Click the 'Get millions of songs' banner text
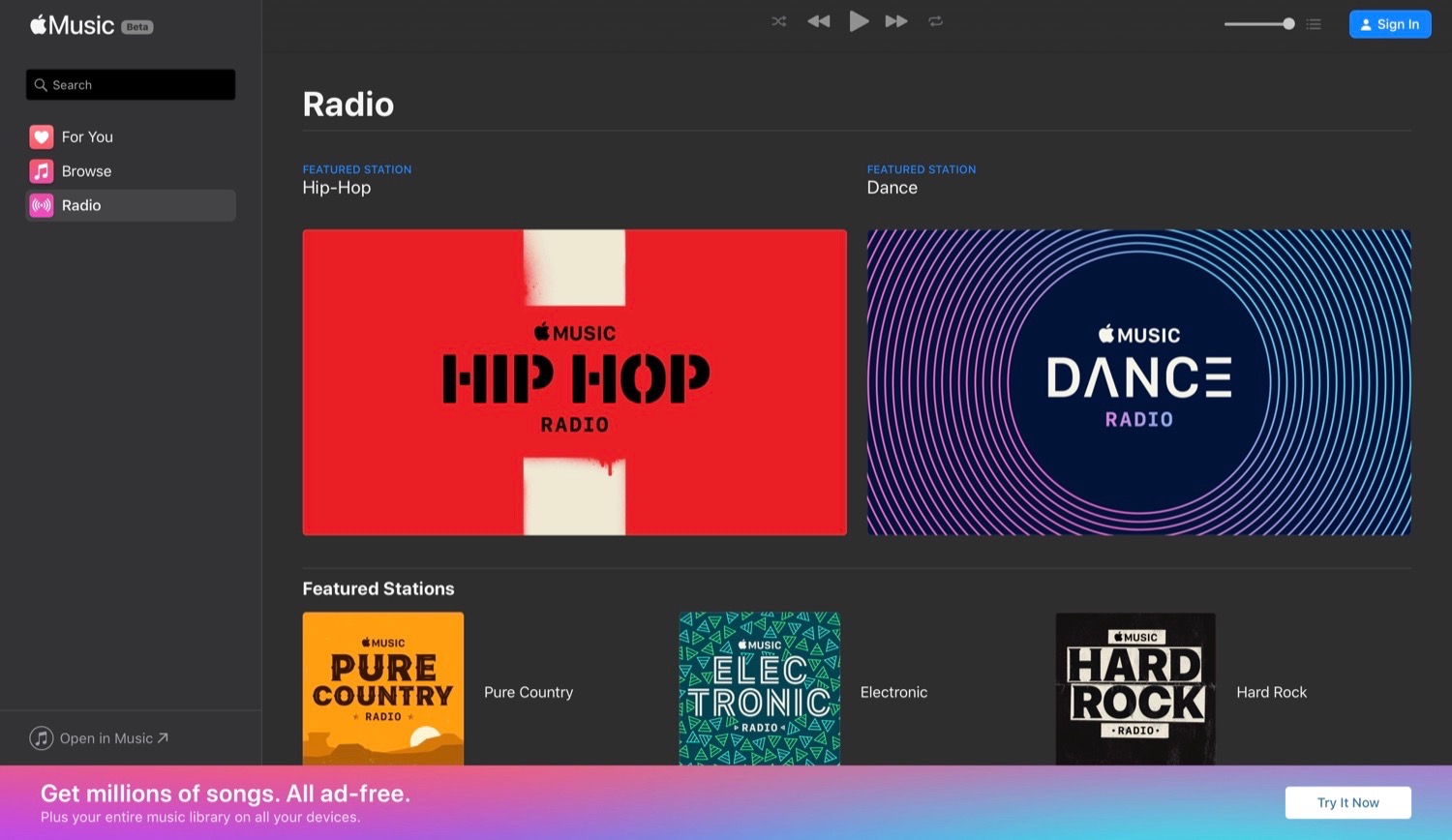The height and width of the screenshot is (840, 1452). click(x=226, y=794)
